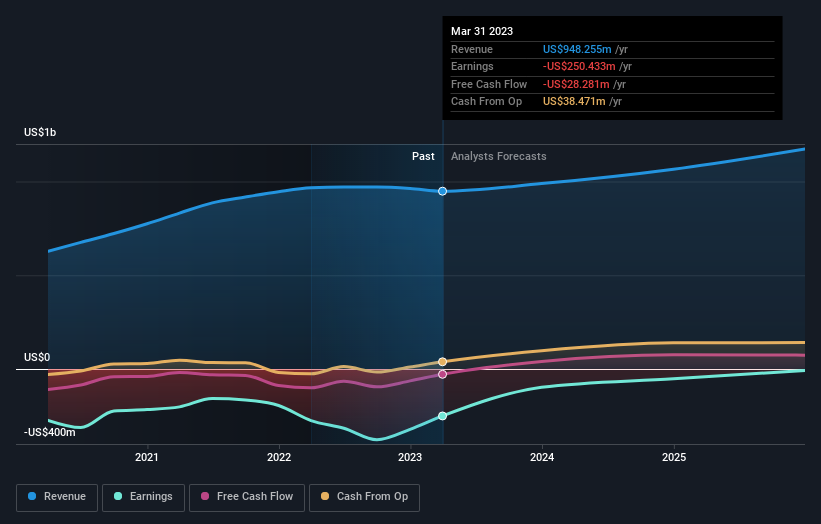Click the US$38.471m cash from op value
This screenshot has width=821, height=524.
coord(574,102)
